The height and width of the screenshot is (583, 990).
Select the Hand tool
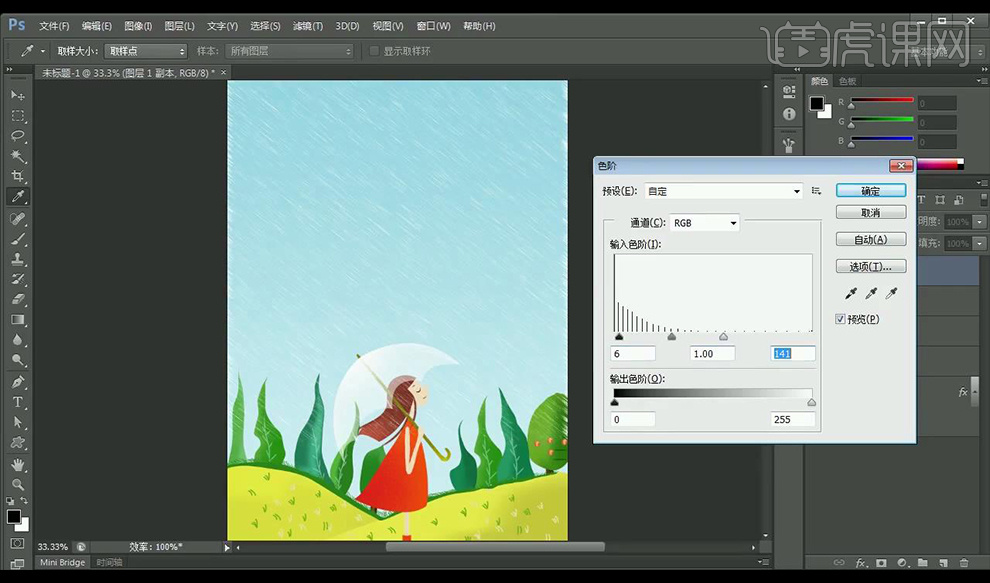(x=18, y=465)
